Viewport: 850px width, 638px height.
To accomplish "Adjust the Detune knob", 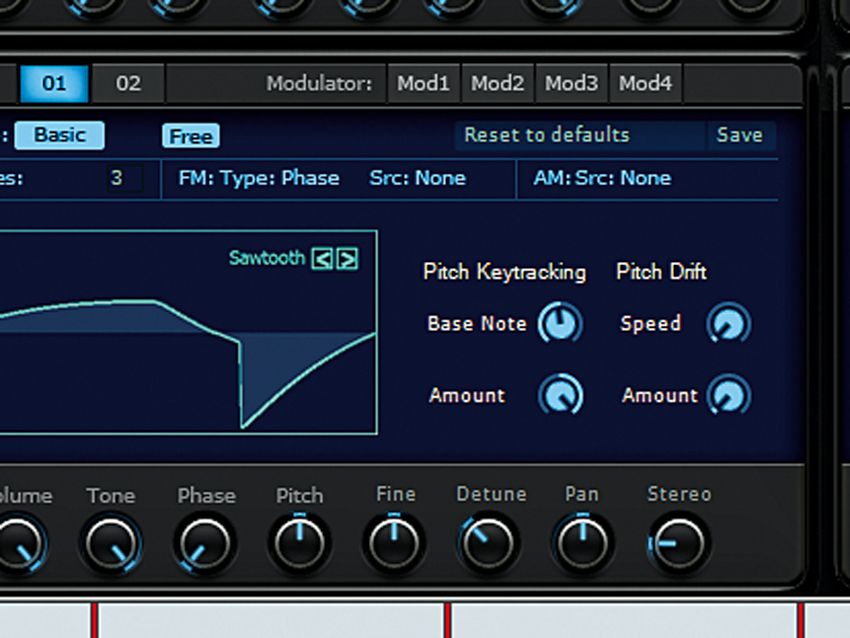I will 488,543.
